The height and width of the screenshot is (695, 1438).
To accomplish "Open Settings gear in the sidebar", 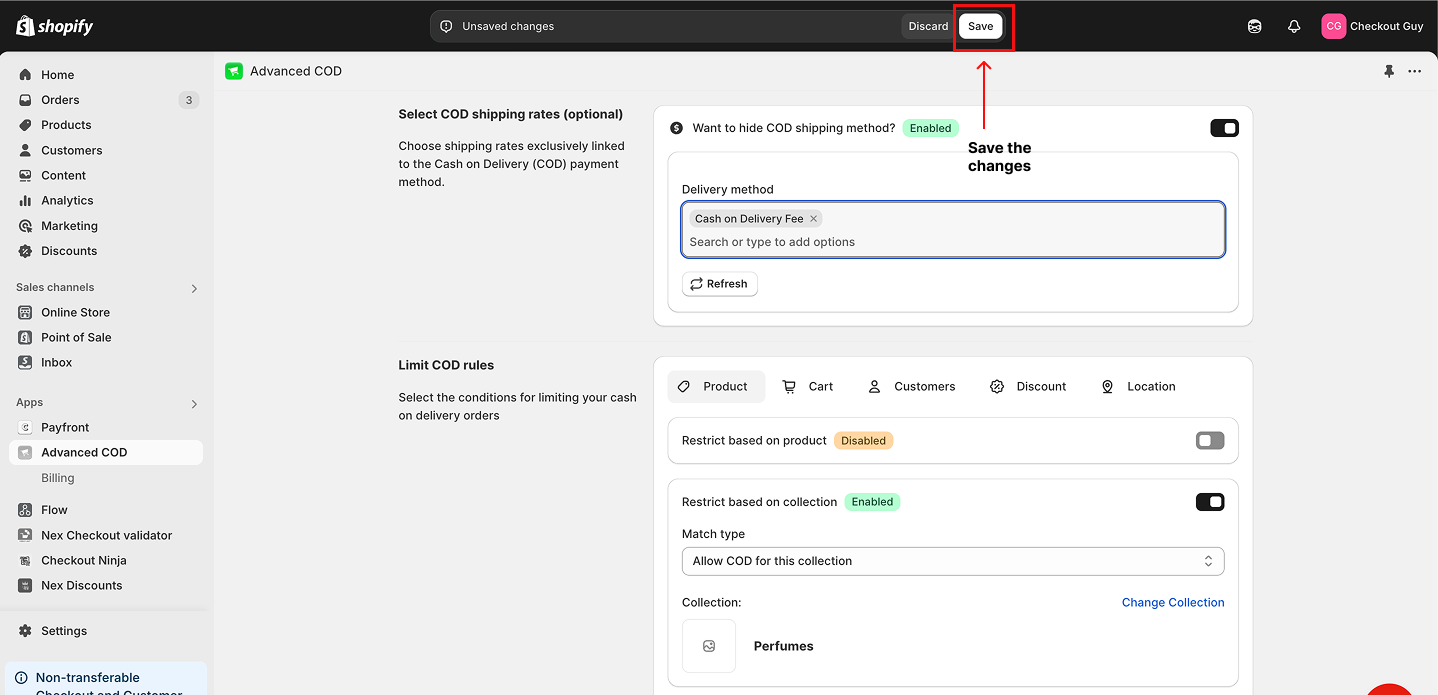I will 63,631.
